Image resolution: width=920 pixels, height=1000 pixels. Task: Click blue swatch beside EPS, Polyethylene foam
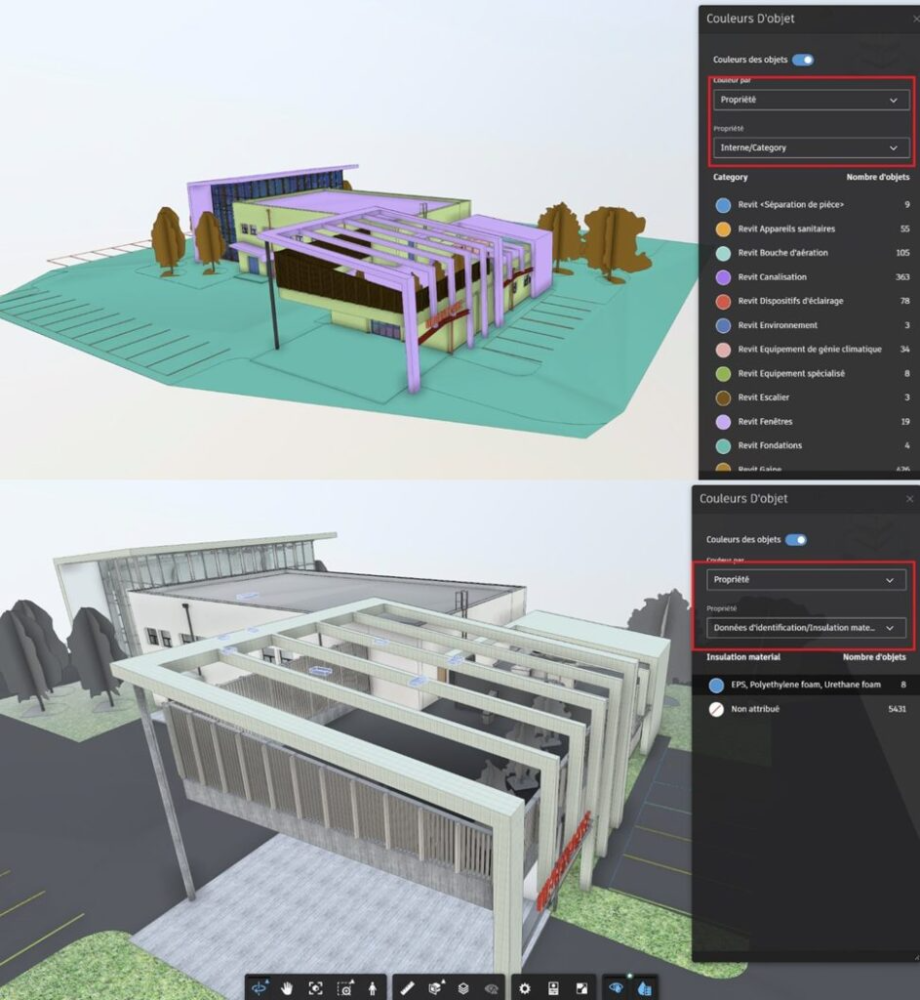(716, 685)
